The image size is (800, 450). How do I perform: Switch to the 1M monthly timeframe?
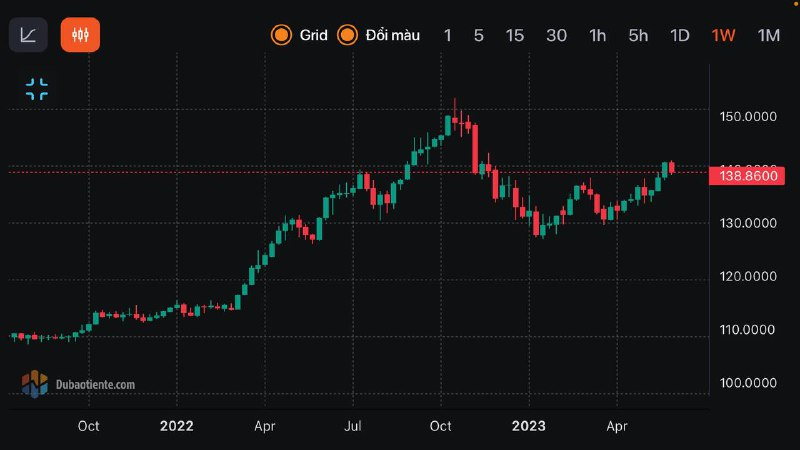point(768,36)
